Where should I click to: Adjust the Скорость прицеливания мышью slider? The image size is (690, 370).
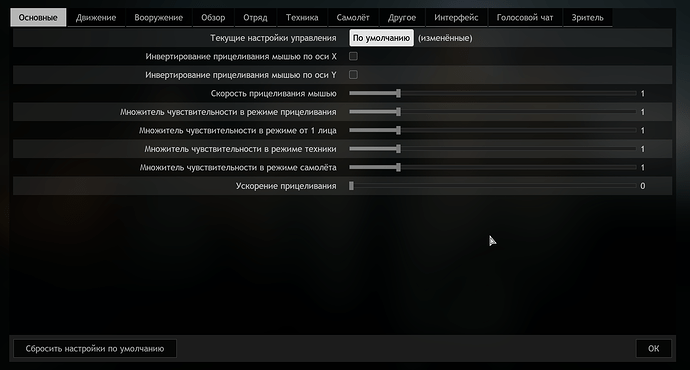click(493, 93)
